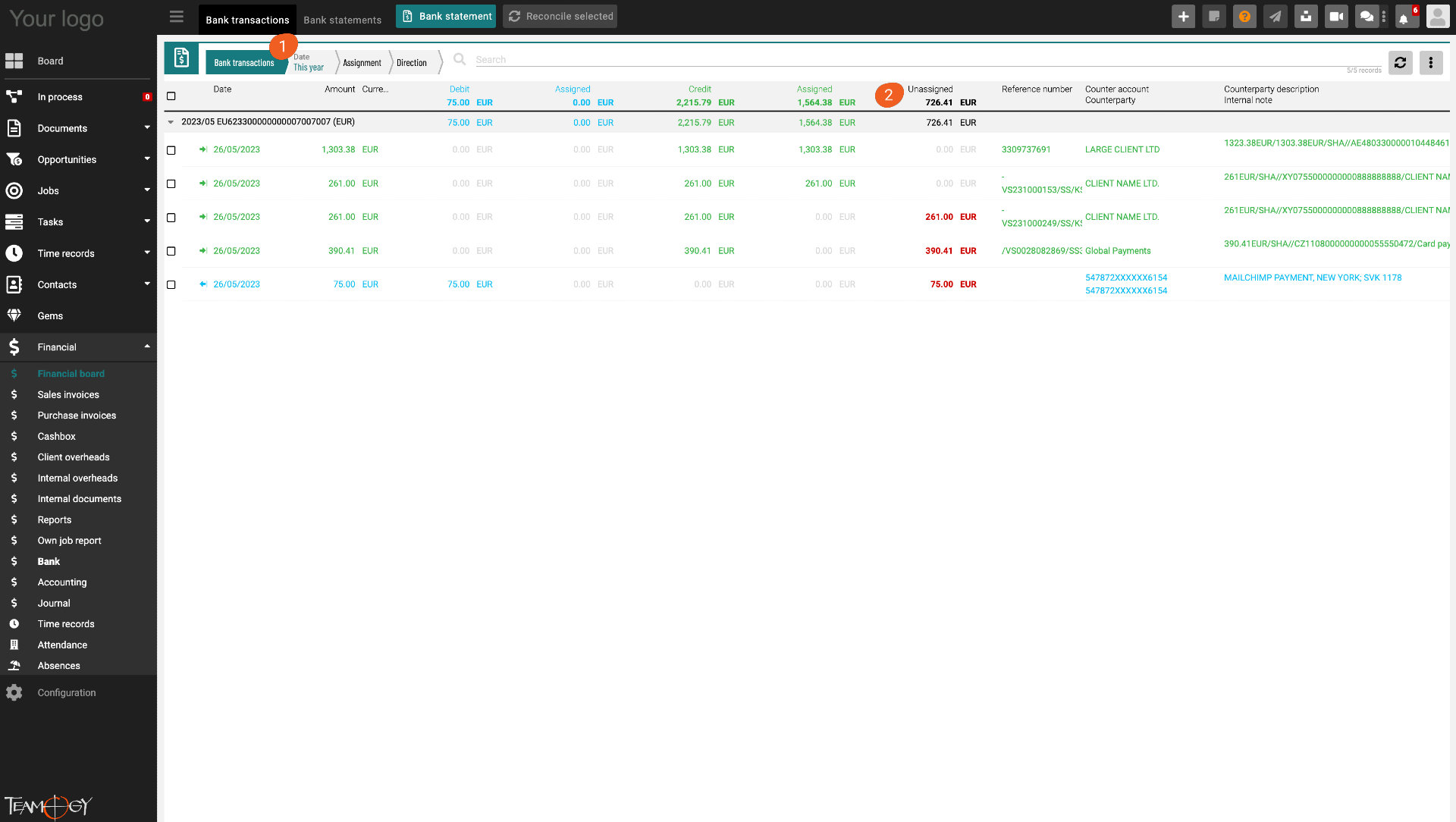Click the refresh/sync icon in toolbar
1456x822 pixels.
(1399, 62)
